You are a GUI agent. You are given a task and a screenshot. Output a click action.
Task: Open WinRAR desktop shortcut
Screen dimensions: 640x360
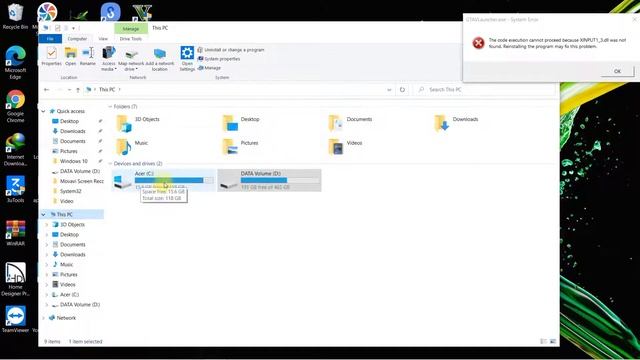[15, 233]
